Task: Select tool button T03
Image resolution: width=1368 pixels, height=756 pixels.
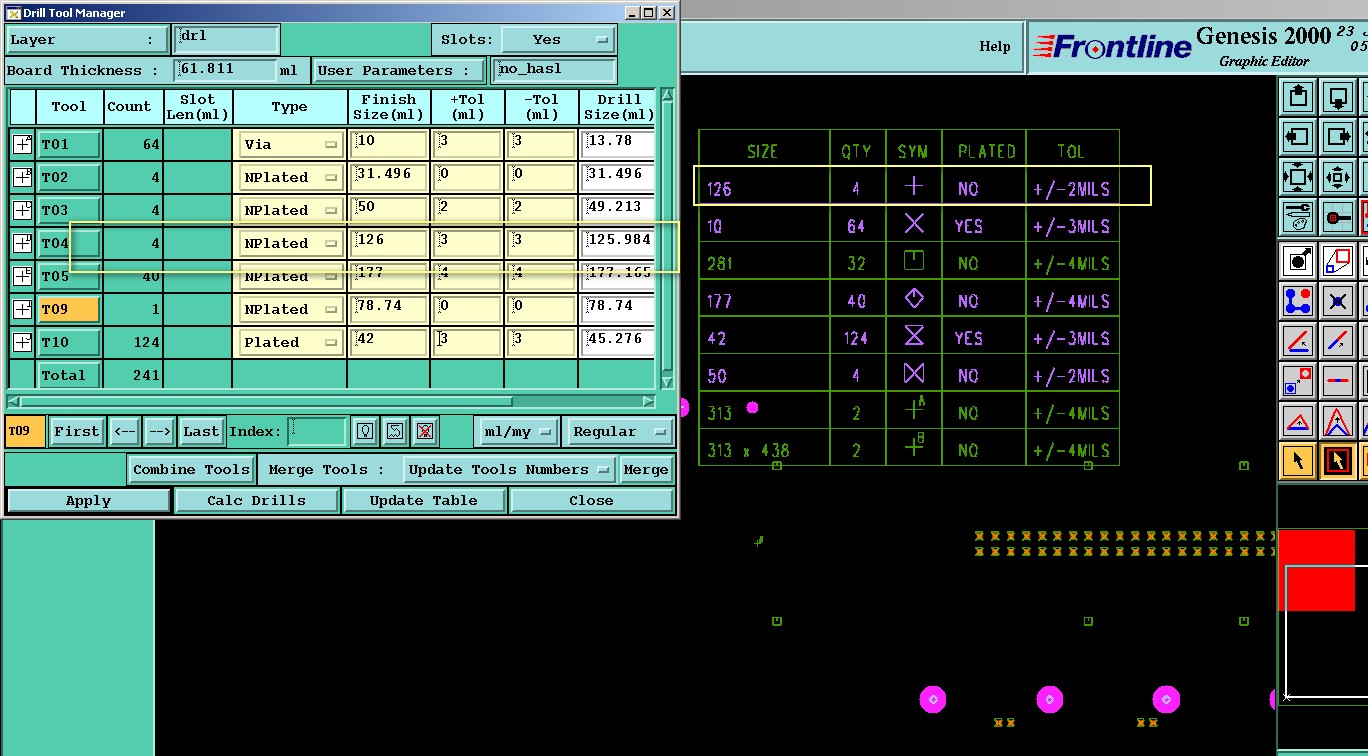Action: tap(69, 210)
